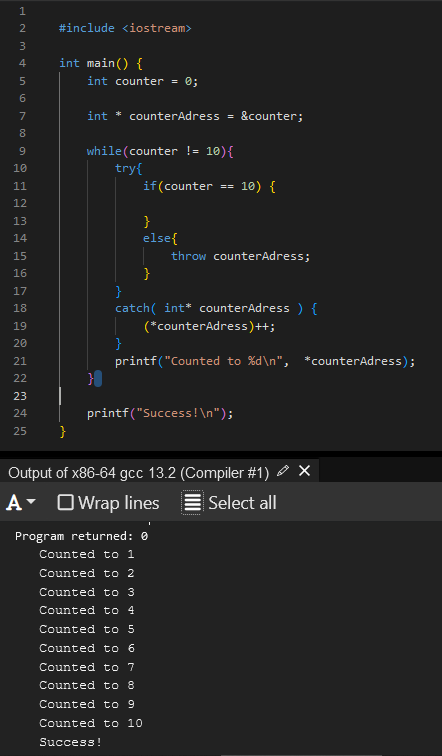
Task: Click the output line "Counted to 7"
Action: point(87,667)
